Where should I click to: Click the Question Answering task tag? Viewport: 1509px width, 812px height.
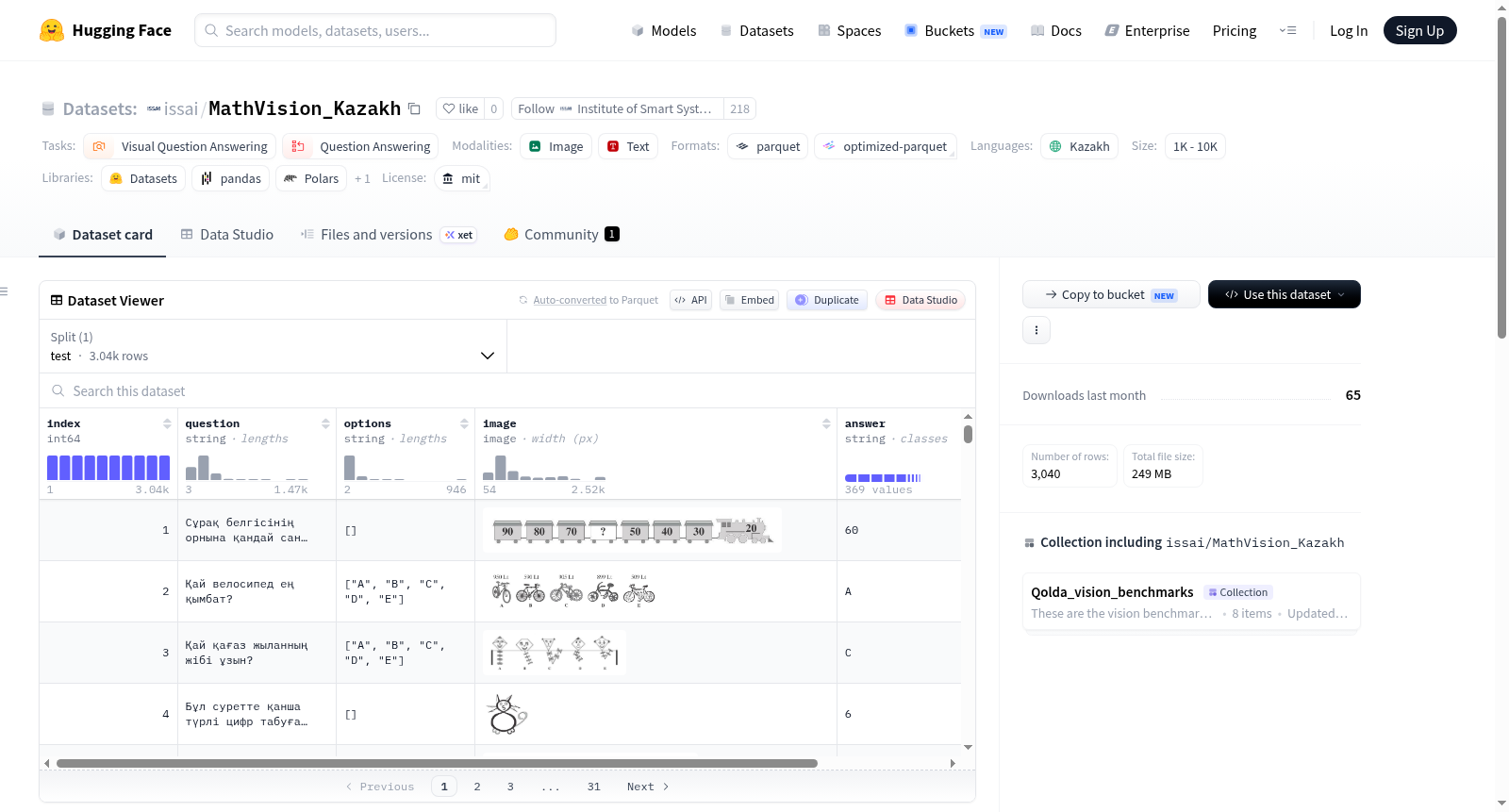[360, 146]
